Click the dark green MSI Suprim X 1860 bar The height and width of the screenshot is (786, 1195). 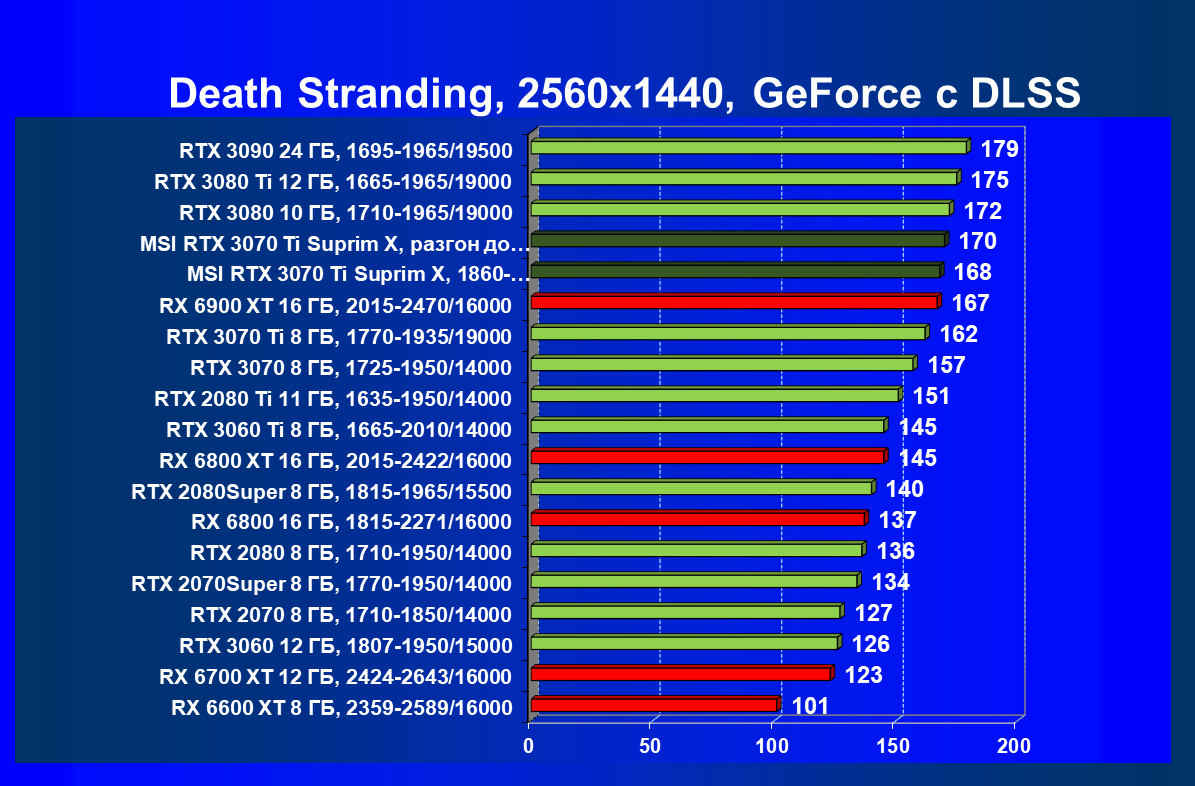737,271
